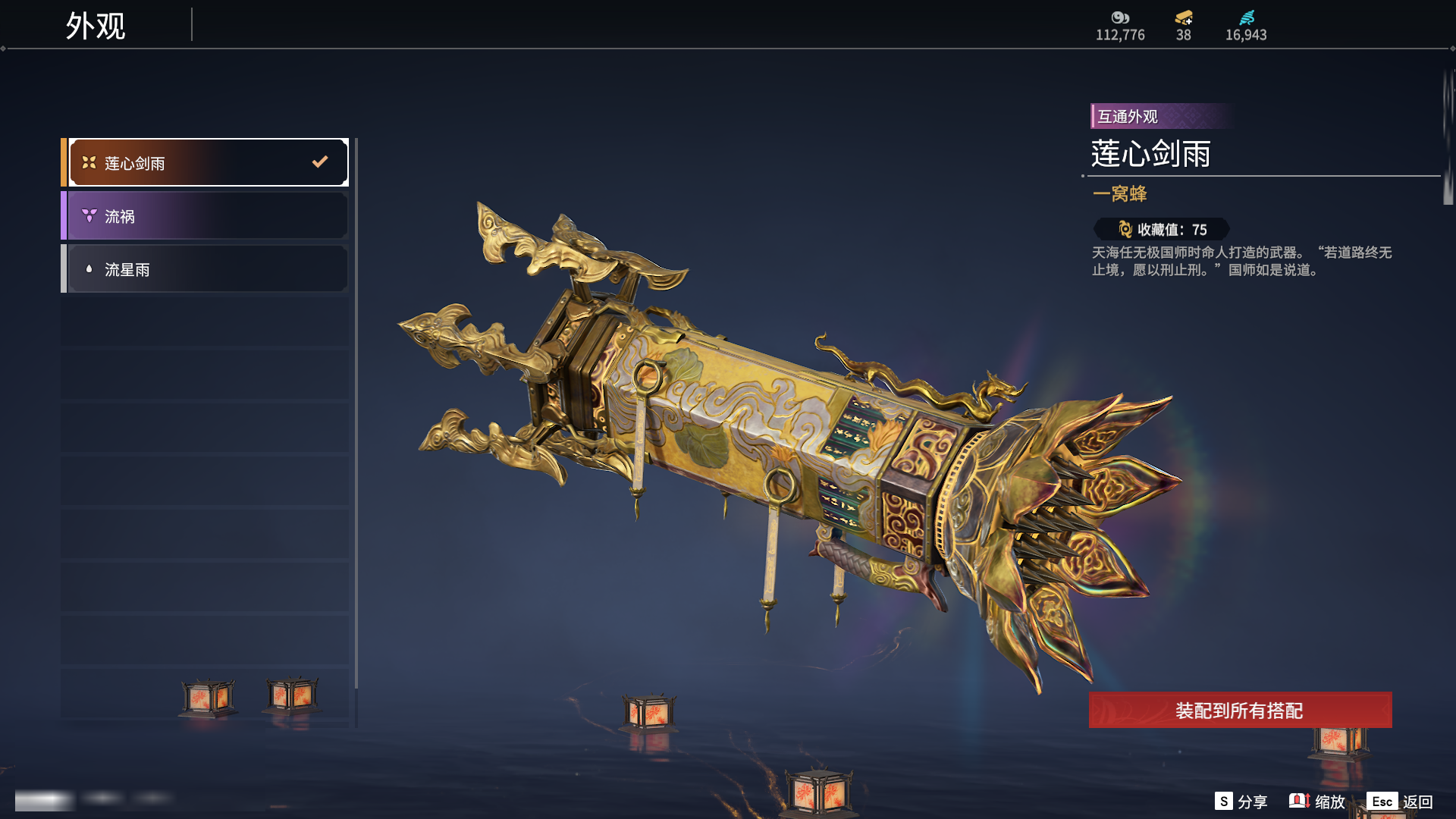1456x819 pixels.
Task: Click the silver coin currency icon
Action: (x=1120, y=17)
